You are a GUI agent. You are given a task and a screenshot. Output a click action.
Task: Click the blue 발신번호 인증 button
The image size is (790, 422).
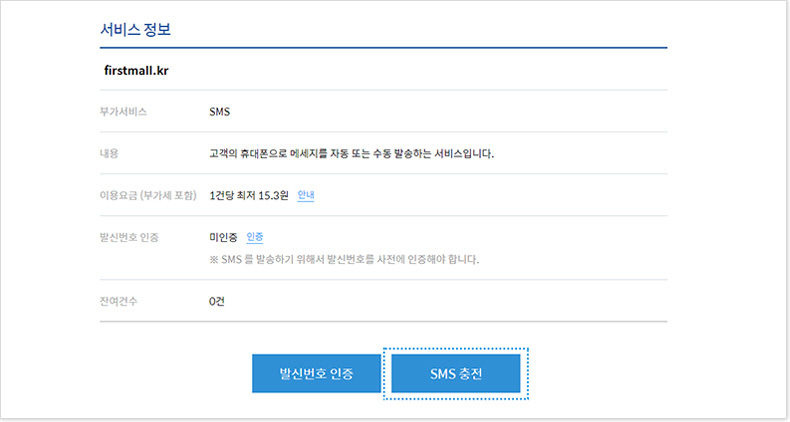click(316, 373)
